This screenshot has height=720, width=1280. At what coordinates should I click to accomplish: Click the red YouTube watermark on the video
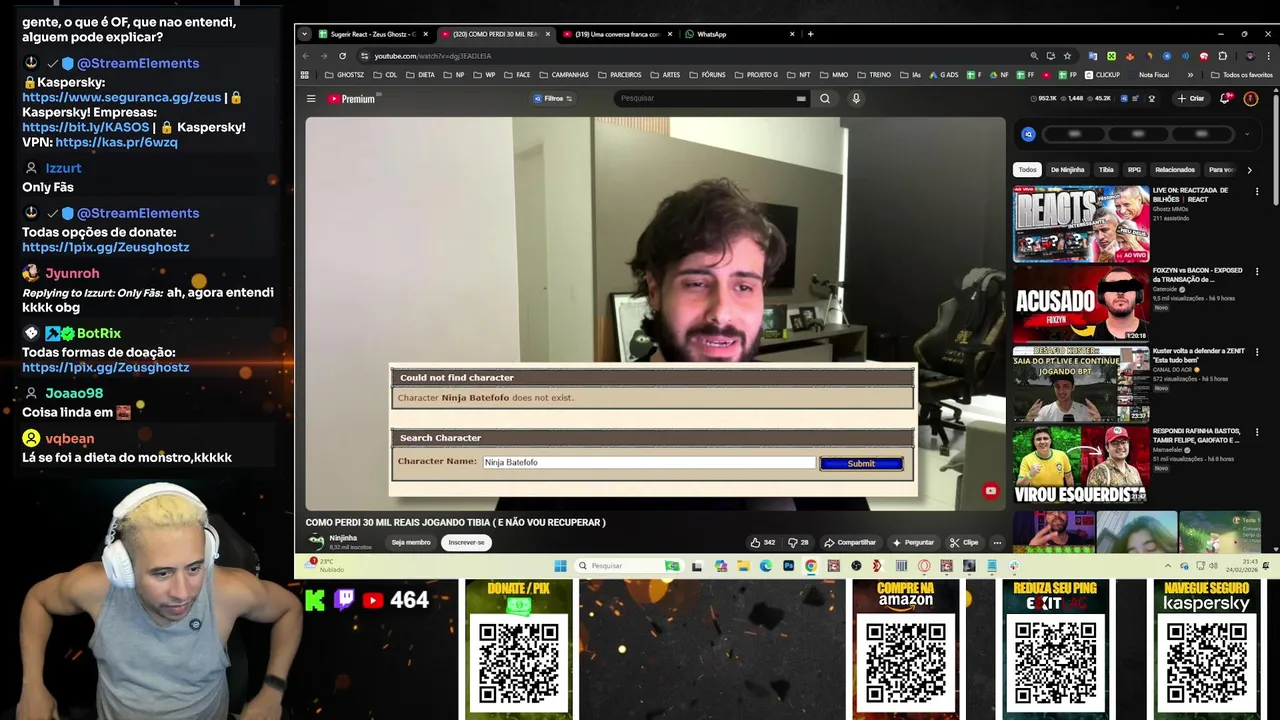click(990, 491)
